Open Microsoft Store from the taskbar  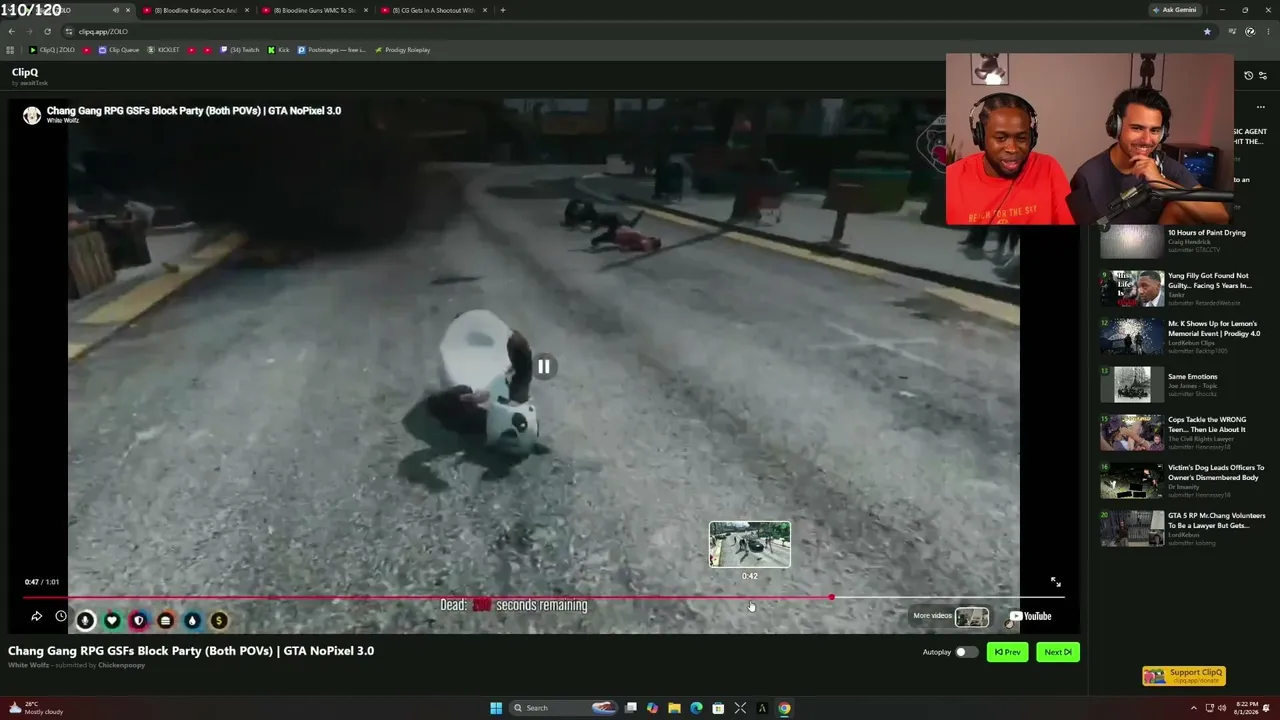coord(718,708)
